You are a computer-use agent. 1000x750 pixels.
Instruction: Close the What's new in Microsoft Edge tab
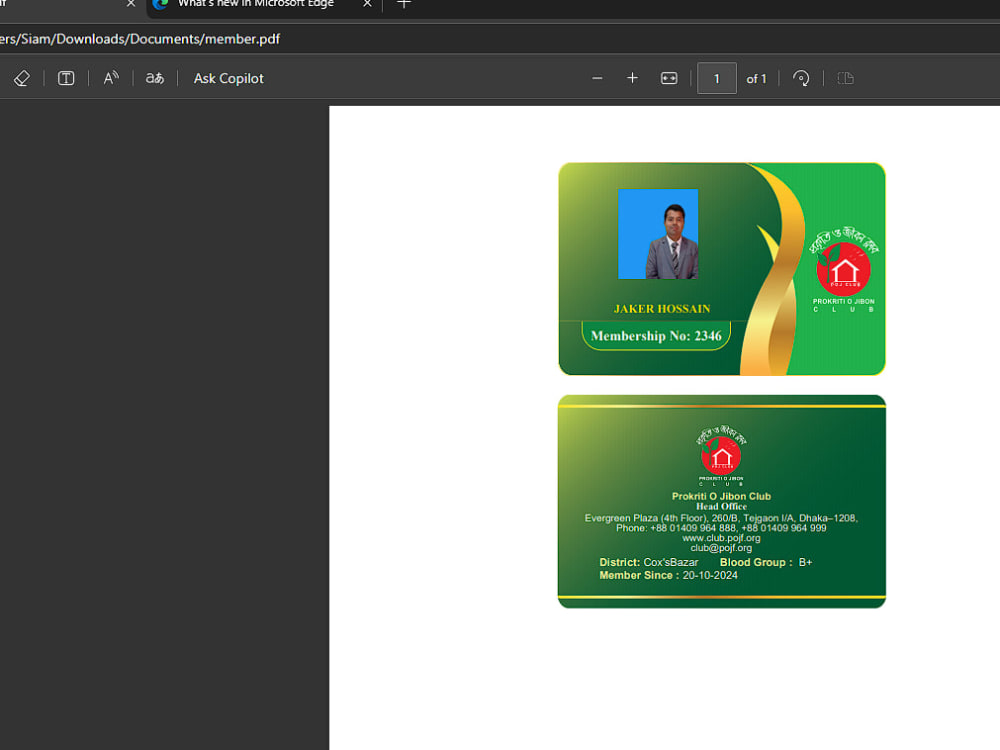click(367, 4)
